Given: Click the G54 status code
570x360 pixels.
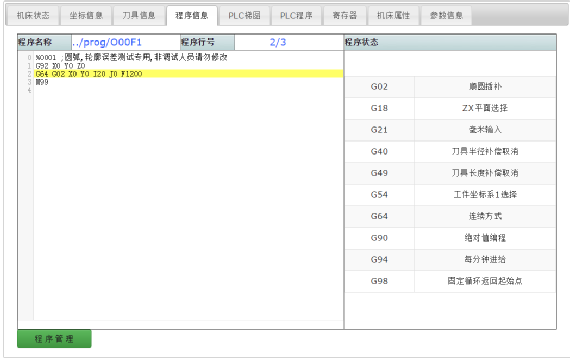Looking at the screenshot, I should [x=379, y=195].
